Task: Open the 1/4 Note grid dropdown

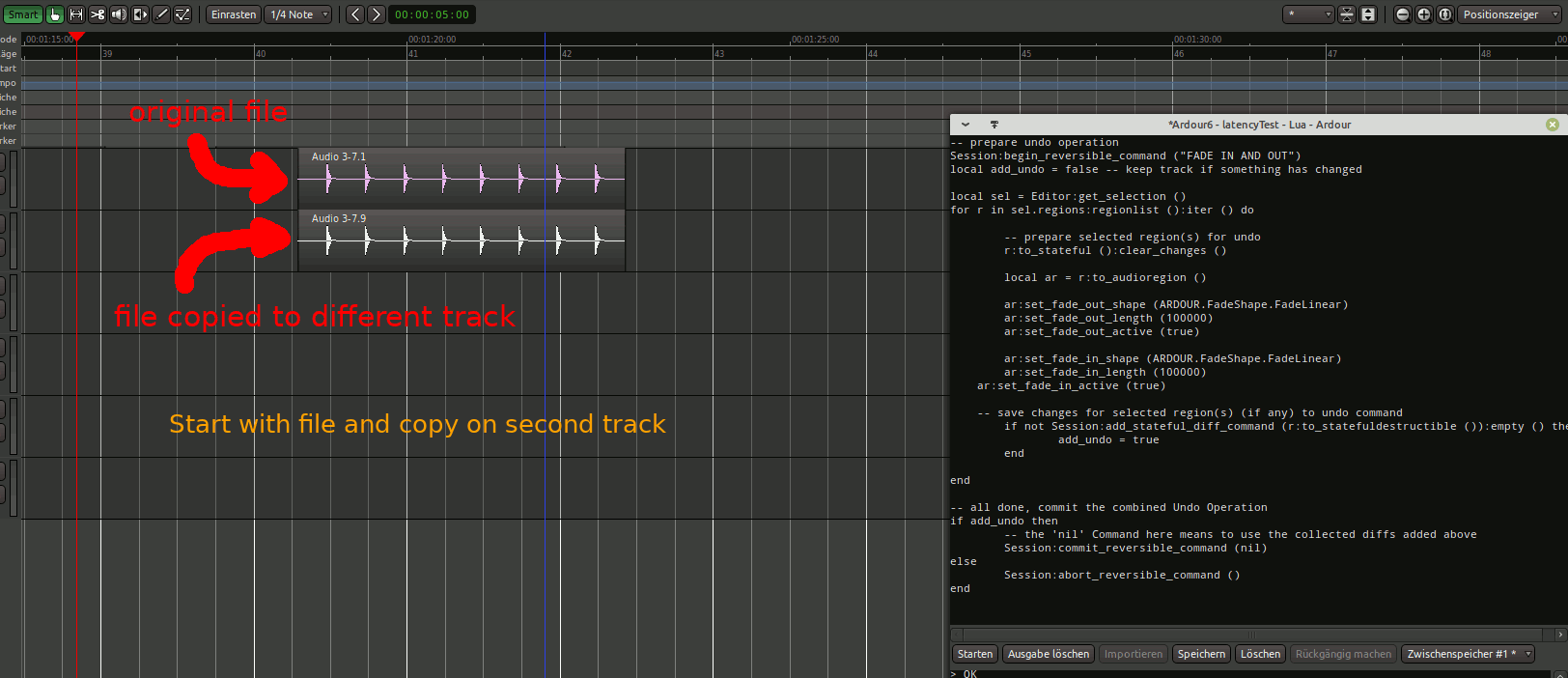Action: pyautogui.click(x=299, y=14)
